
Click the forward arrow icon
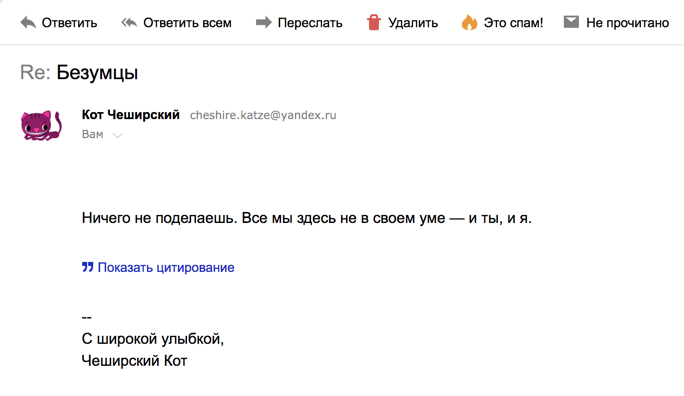pos(263,22)
